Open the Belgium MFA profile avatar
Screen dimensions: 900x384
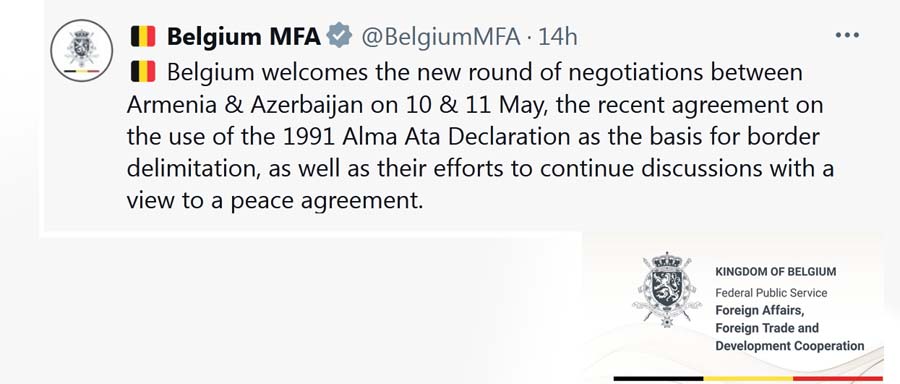click(x=82, y=50)
